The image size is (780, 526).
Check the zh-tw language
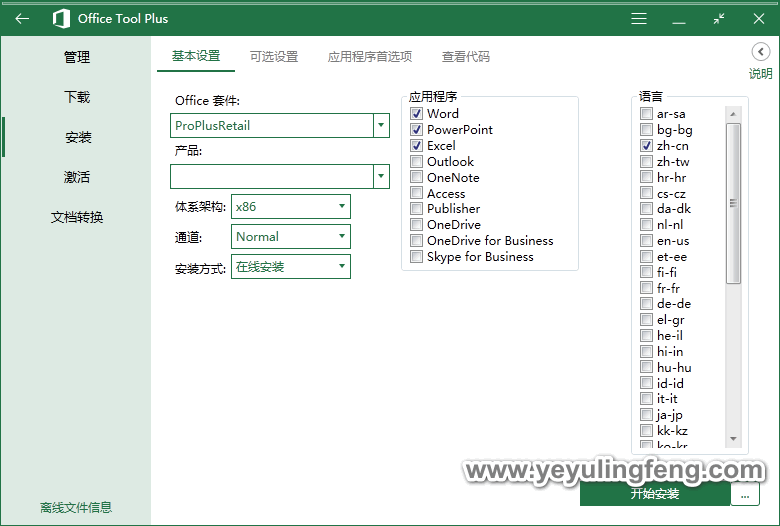click(x=646, y=162)
